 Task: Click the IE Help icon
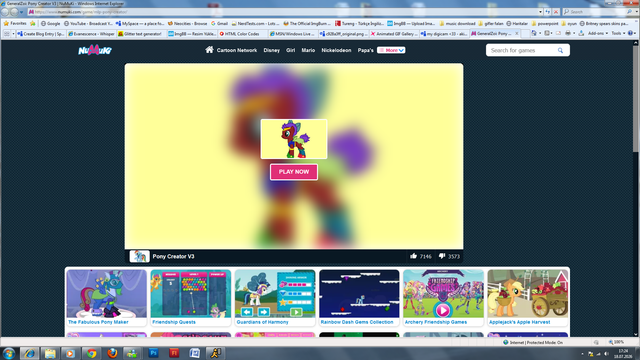click(631, 33)
